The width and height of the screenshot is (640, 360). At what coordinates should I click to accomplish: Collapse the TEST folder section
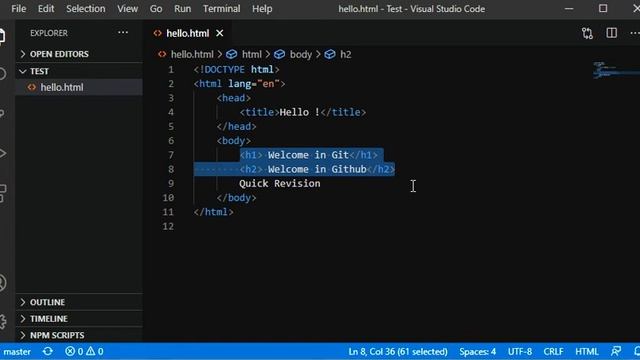tap(79, 71)
